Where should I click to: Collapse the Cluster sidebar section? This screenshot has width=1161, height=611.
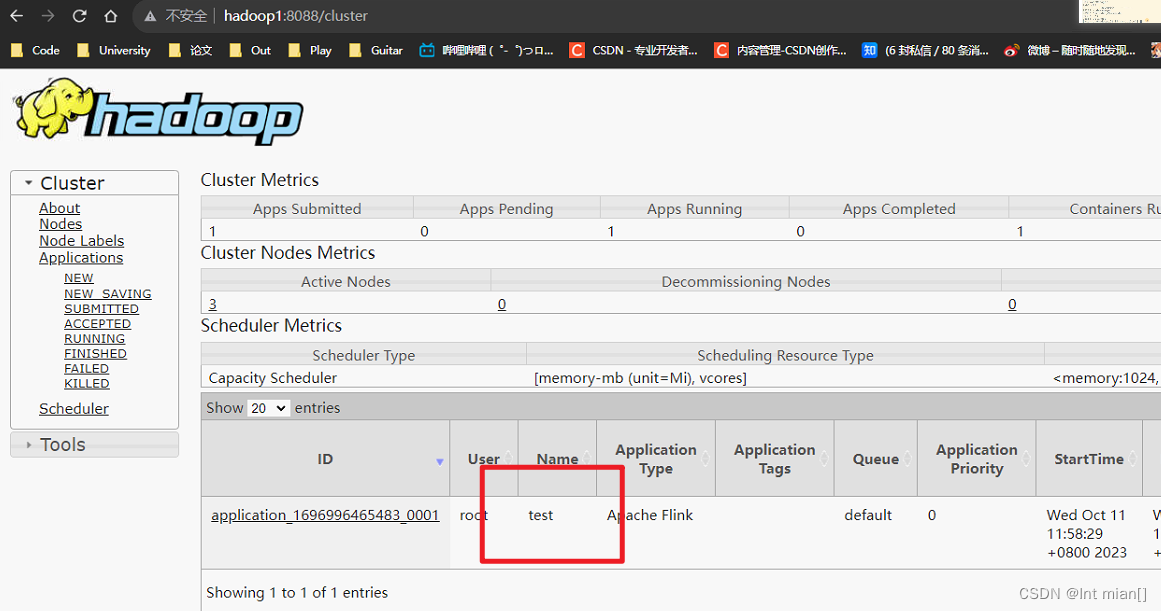pyautogui.click(x=95, y=183)
